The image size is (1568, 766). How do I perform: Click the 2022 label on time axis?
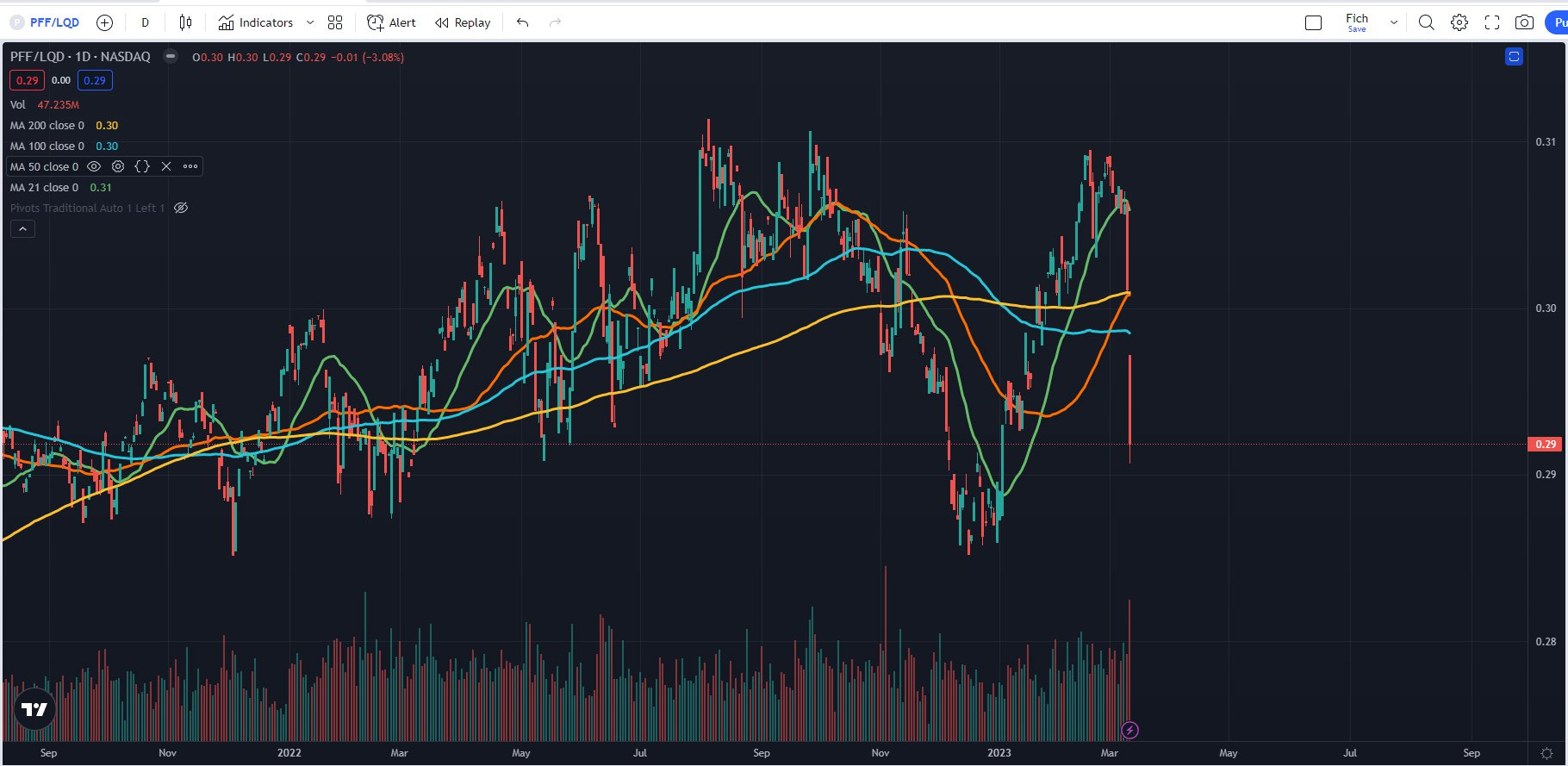[x=289, y=753]
